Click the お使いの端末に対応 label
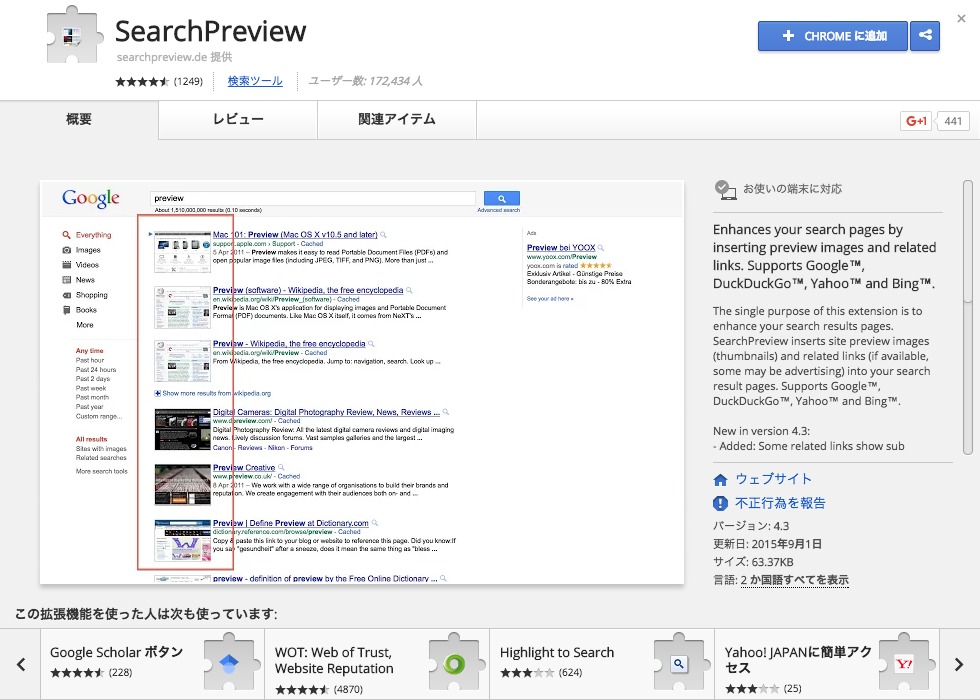This screenshot has height=700, width=980. coord(792,189)
